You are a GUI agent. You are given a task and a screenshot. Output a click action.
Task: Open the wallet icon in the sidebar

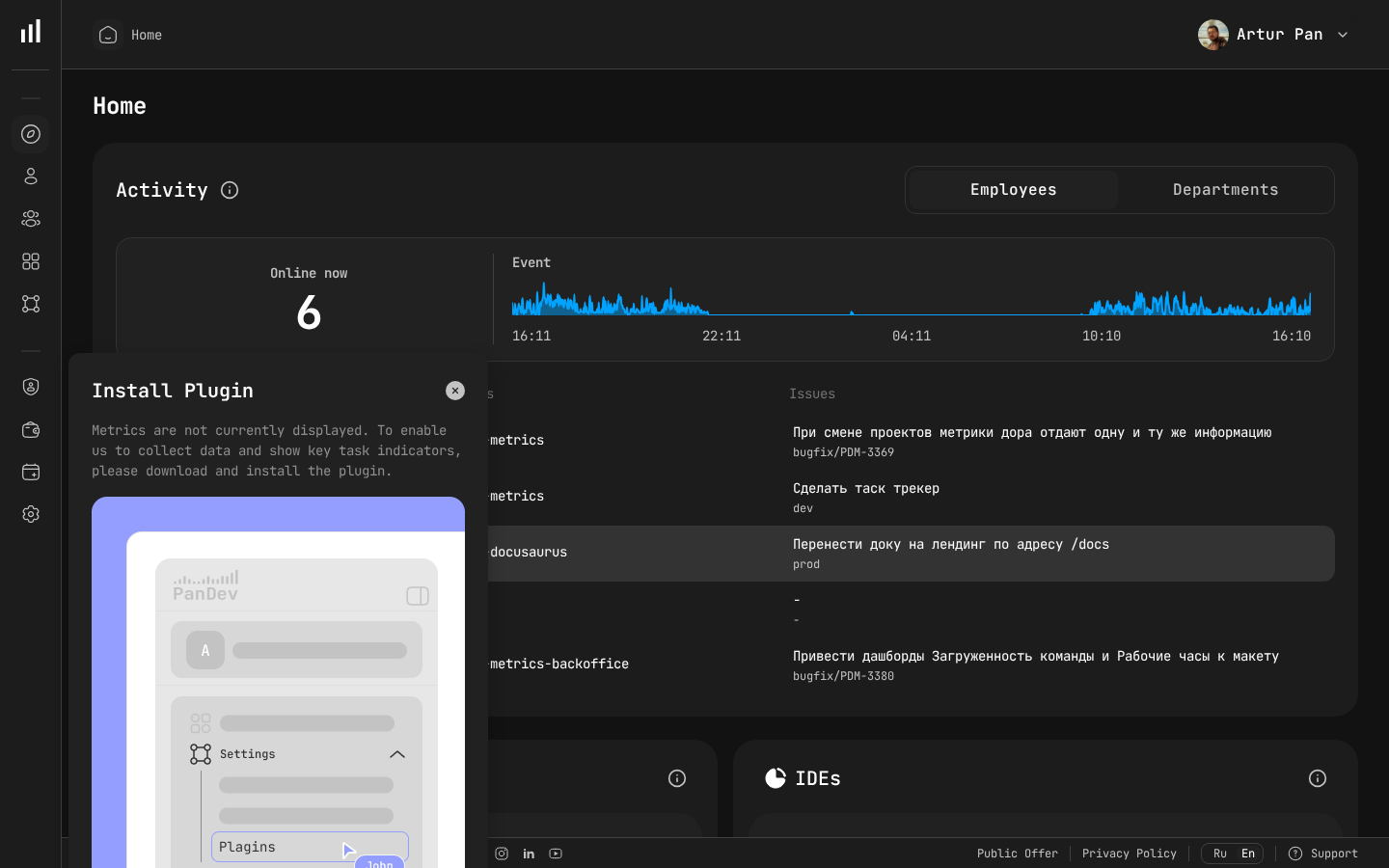(30, 430)
